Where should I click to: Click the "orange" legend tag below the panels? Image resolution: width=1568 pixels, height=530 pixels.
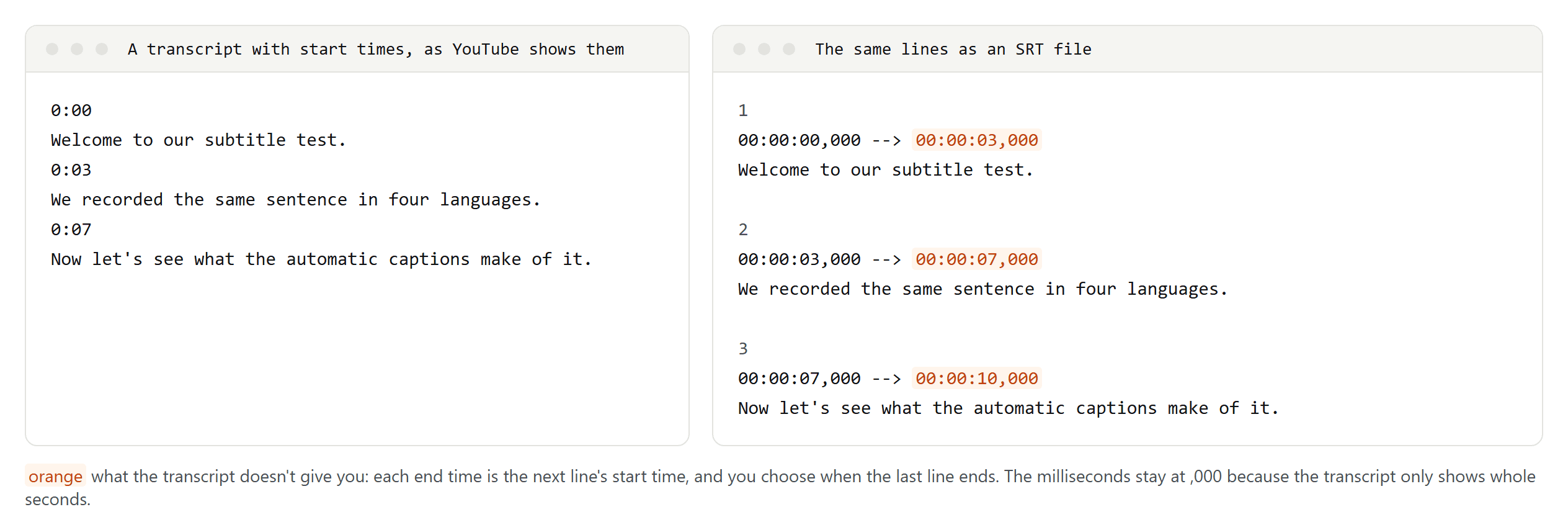pos(55,476)
